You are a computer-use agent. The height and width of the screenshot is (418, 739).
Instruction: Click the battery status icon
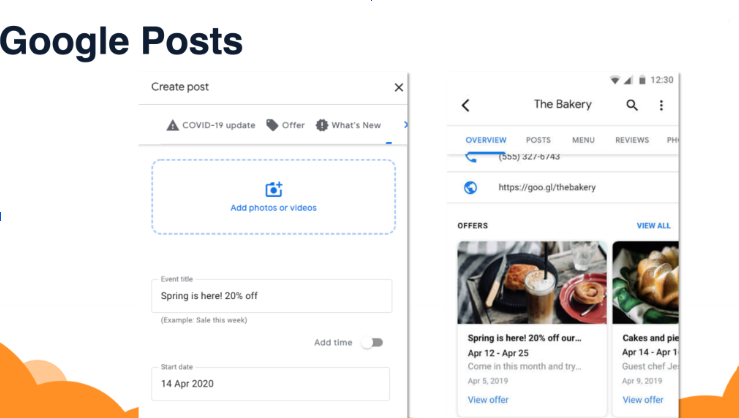[642, 80]
